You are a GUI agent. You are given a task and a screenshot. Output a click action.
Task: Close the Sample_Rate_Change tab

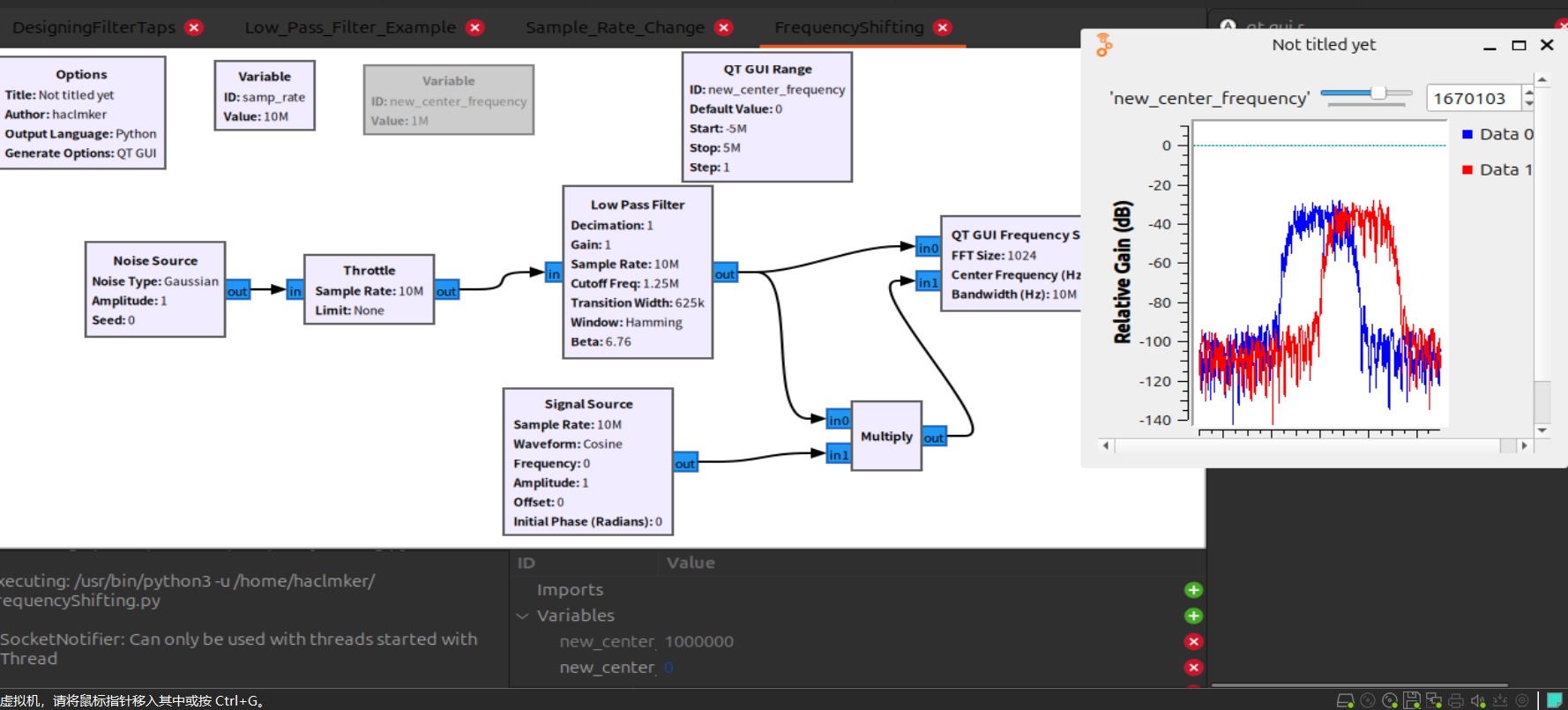click(x=724, y=27)
